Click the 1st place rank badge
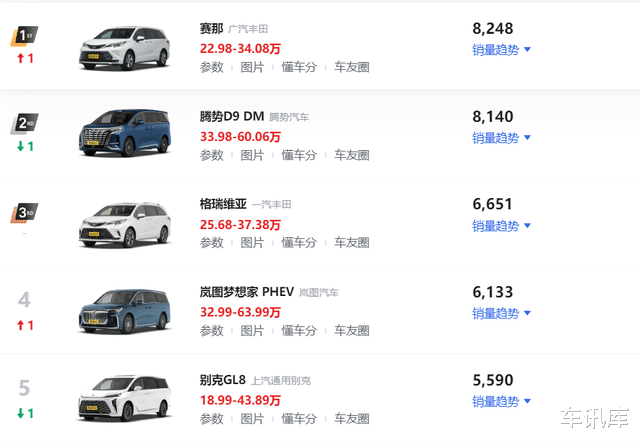 [x=24, y=36]
